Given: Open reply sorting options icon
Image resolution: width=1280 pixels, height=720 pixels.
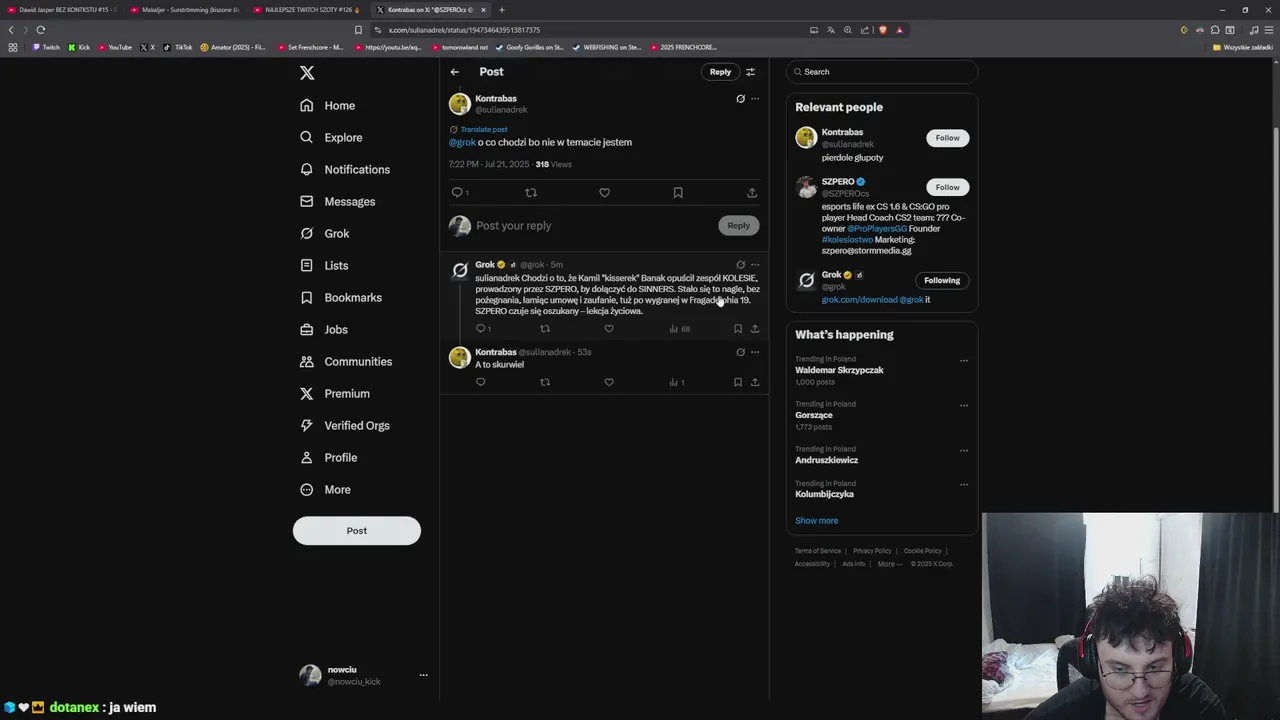Looking at the screenshot, I should [750, 72].
